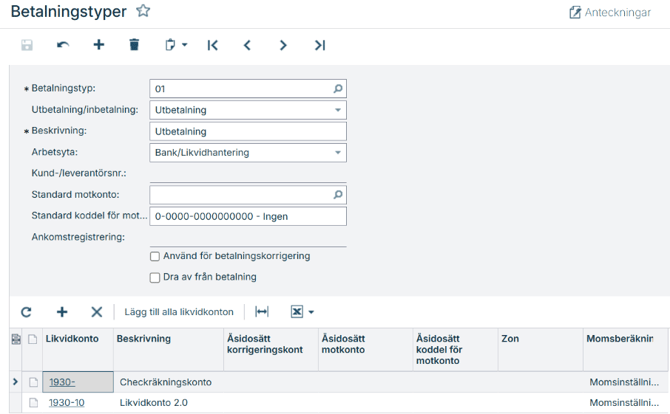This screenshot has width=670, height=414.
Task: Open Betalningstyp lookup magnifier
Action: coord(338,89)
